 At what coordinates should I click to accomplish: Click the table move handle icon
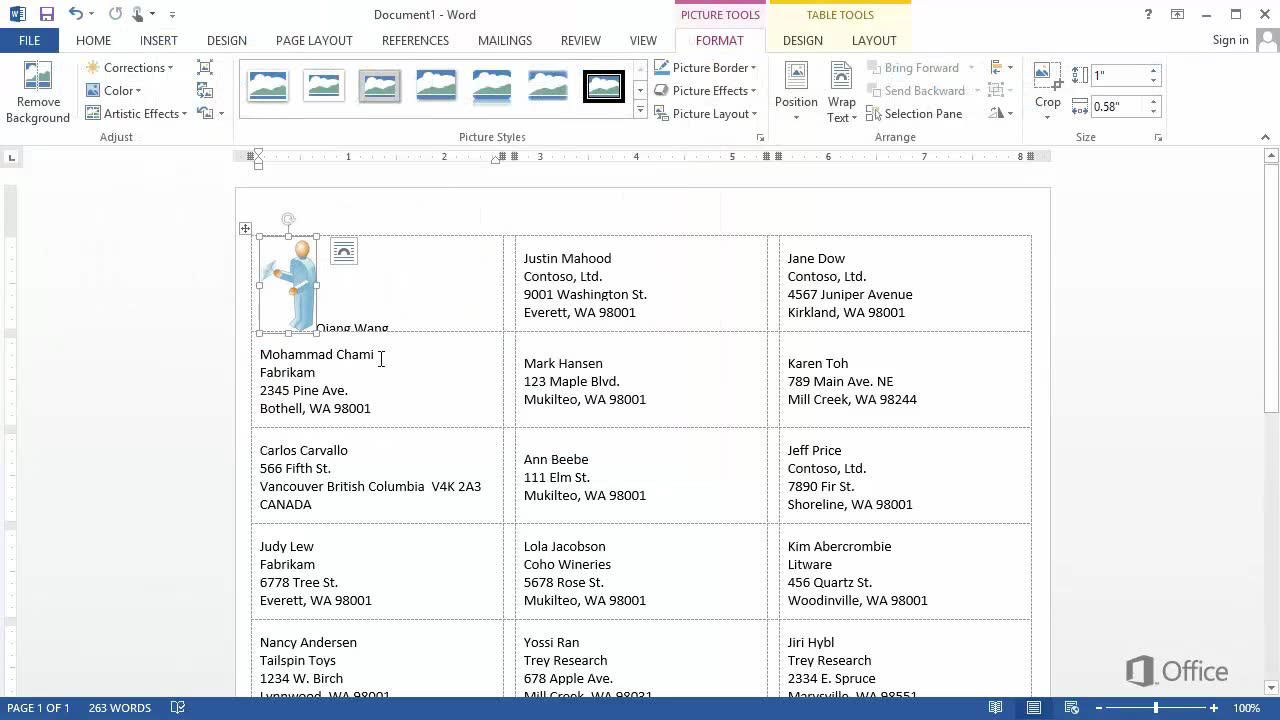245,229
